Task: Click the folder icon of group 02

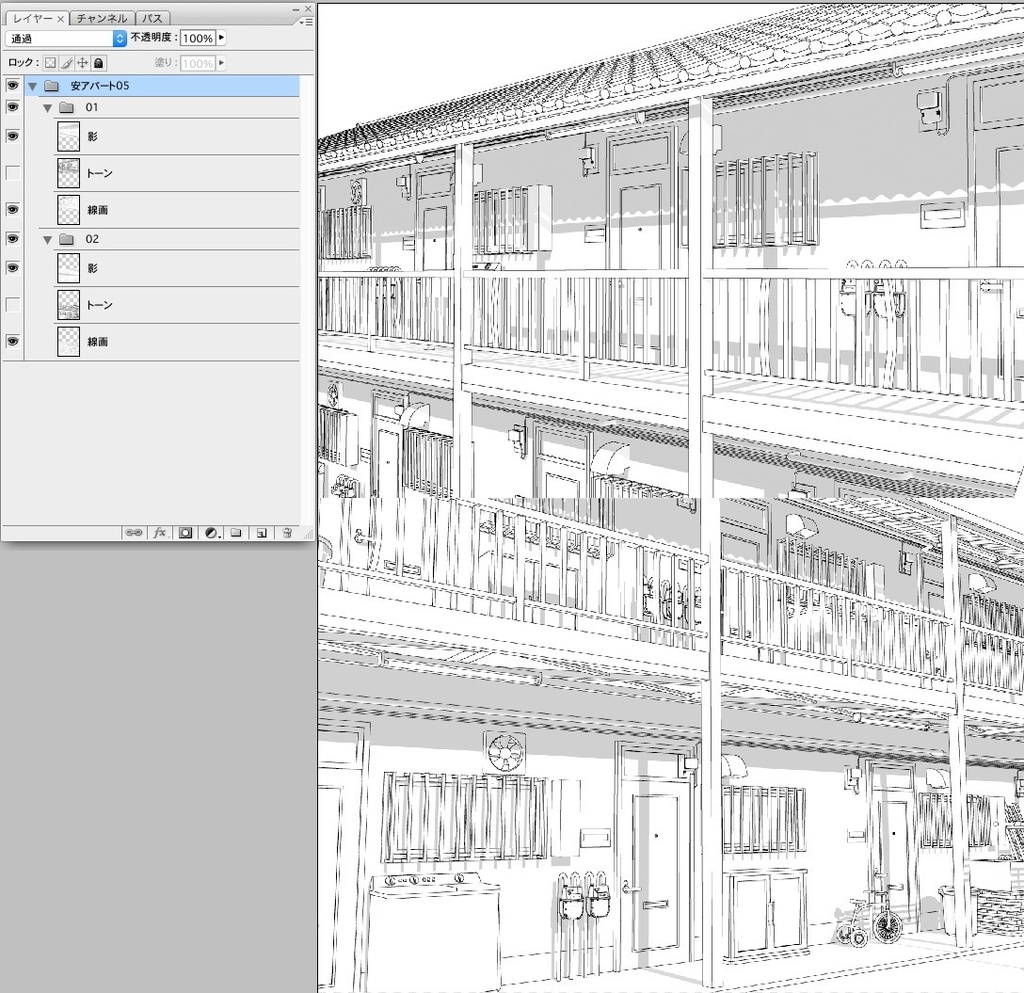Action: click(x=67, y=240)
